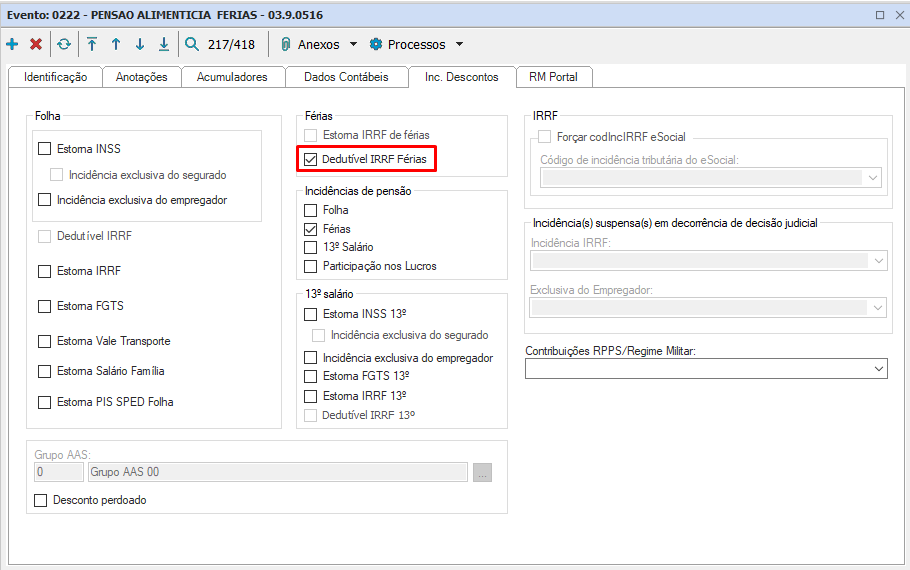Open the Anexos paperclip menu
910x570 pixels.
310,44
